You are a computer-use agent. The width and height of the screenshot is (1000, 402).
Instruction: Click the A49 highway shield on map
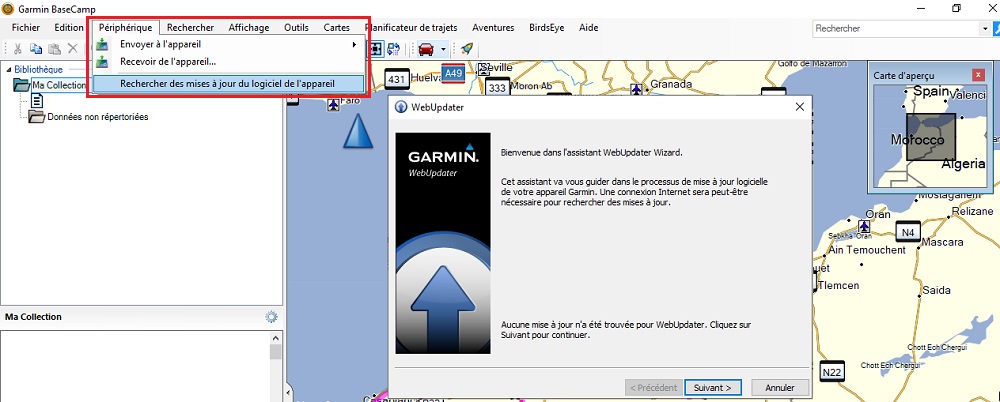point(453,73)
